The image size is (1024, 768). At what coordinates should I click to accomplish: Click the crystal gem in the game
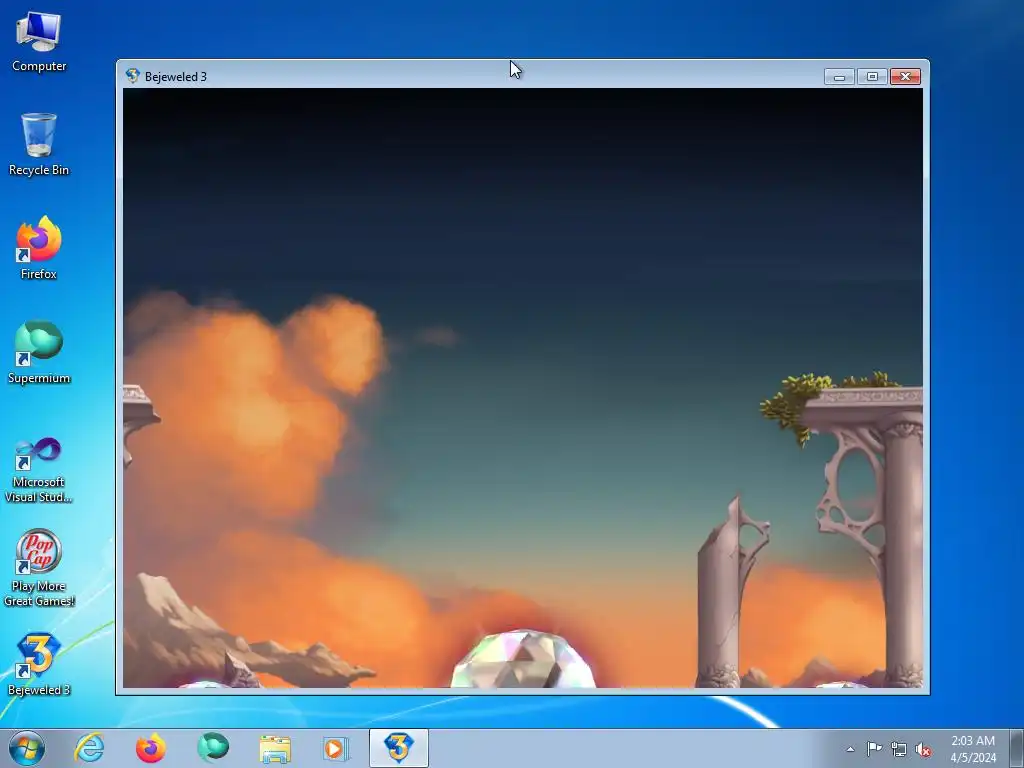[x=523, y=658]
